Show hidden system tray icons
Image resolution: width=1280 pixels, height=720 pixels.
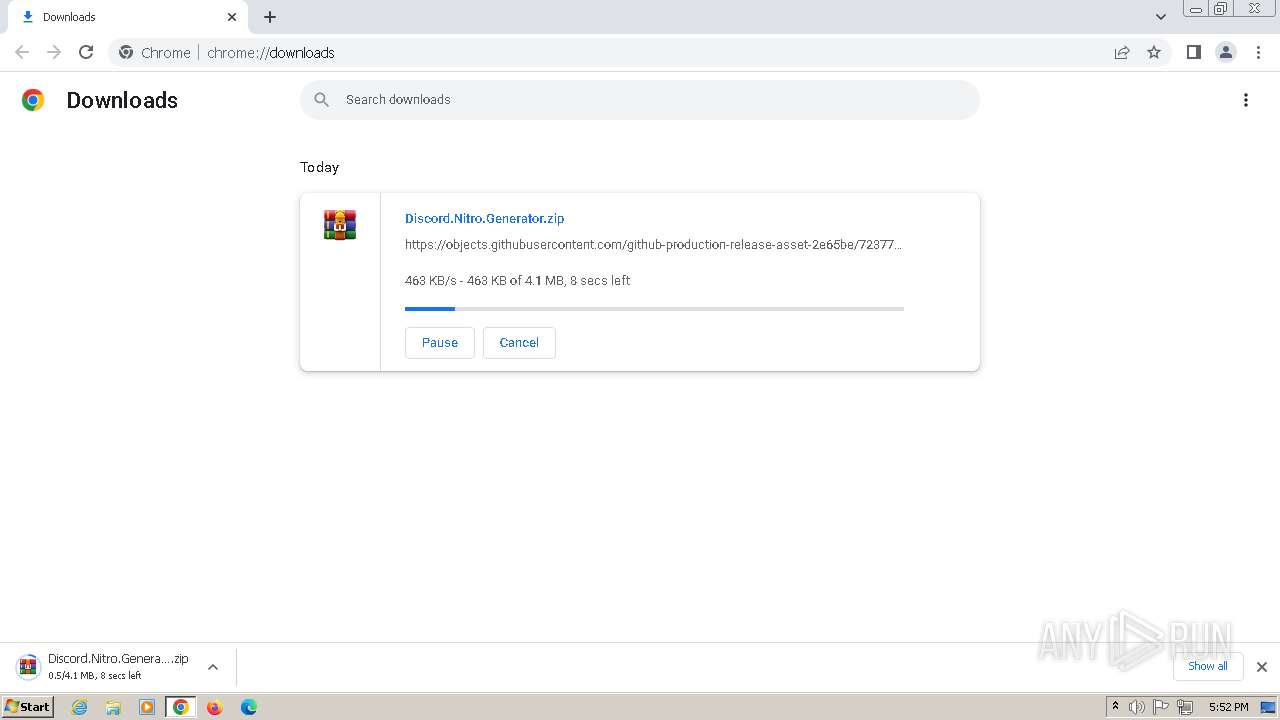click(x=1115, y=707)
